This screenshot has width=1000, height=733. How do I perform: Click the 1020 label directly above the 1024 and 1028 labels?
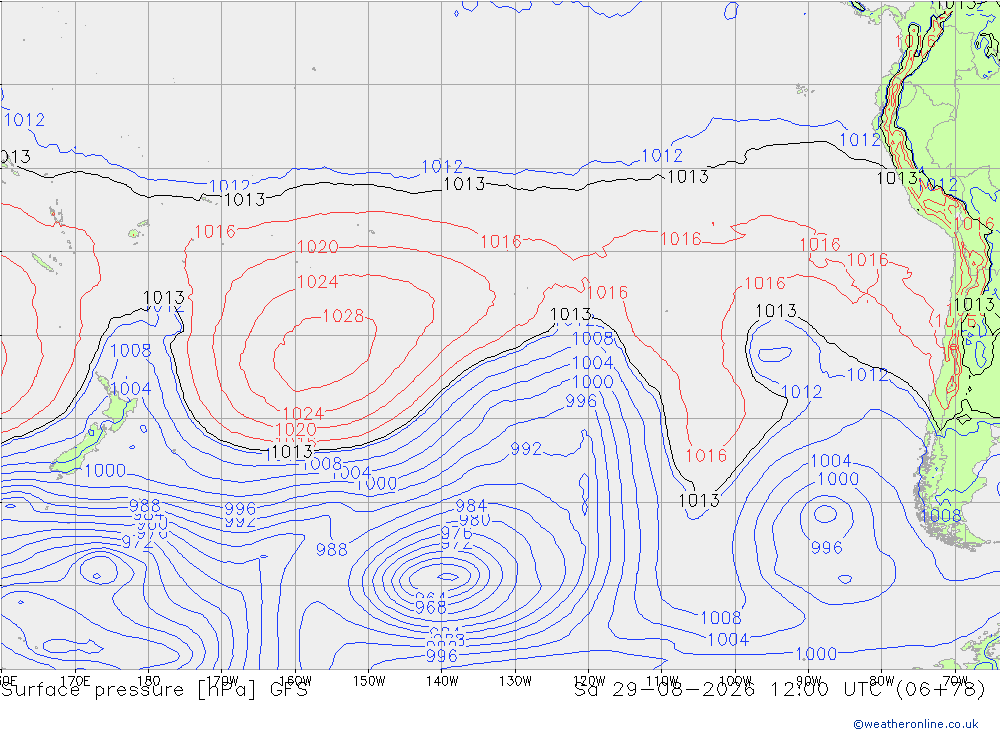[318, 247]
